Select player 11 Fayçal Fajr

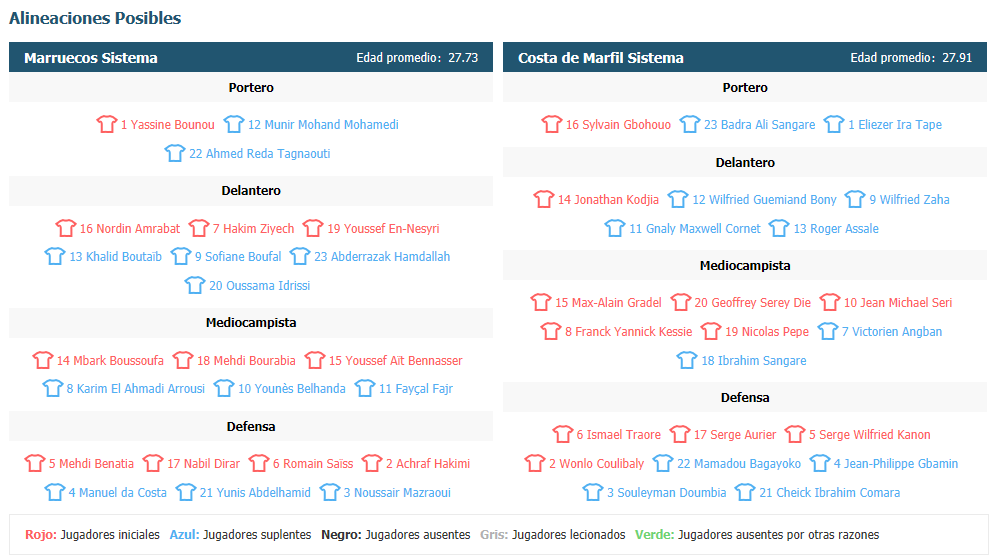pos(416,389)
